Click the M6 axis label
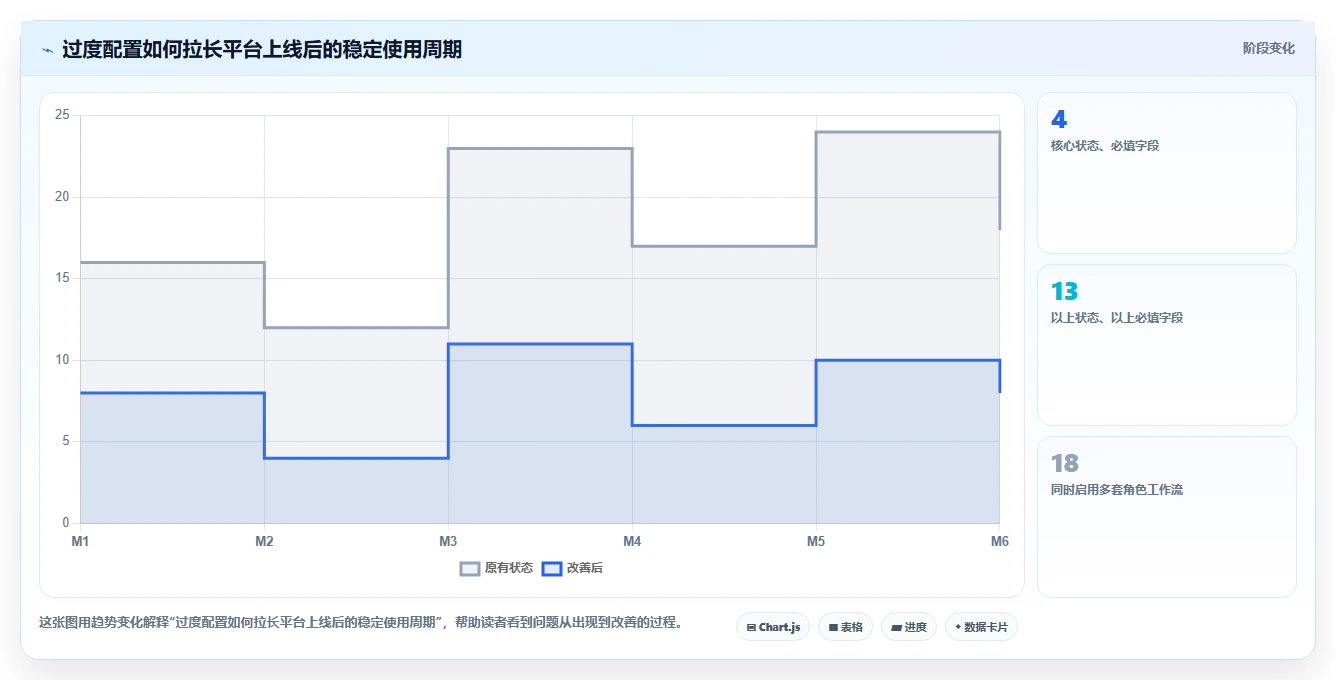This screenshot has height=680, width=1336. pos(999,541)
